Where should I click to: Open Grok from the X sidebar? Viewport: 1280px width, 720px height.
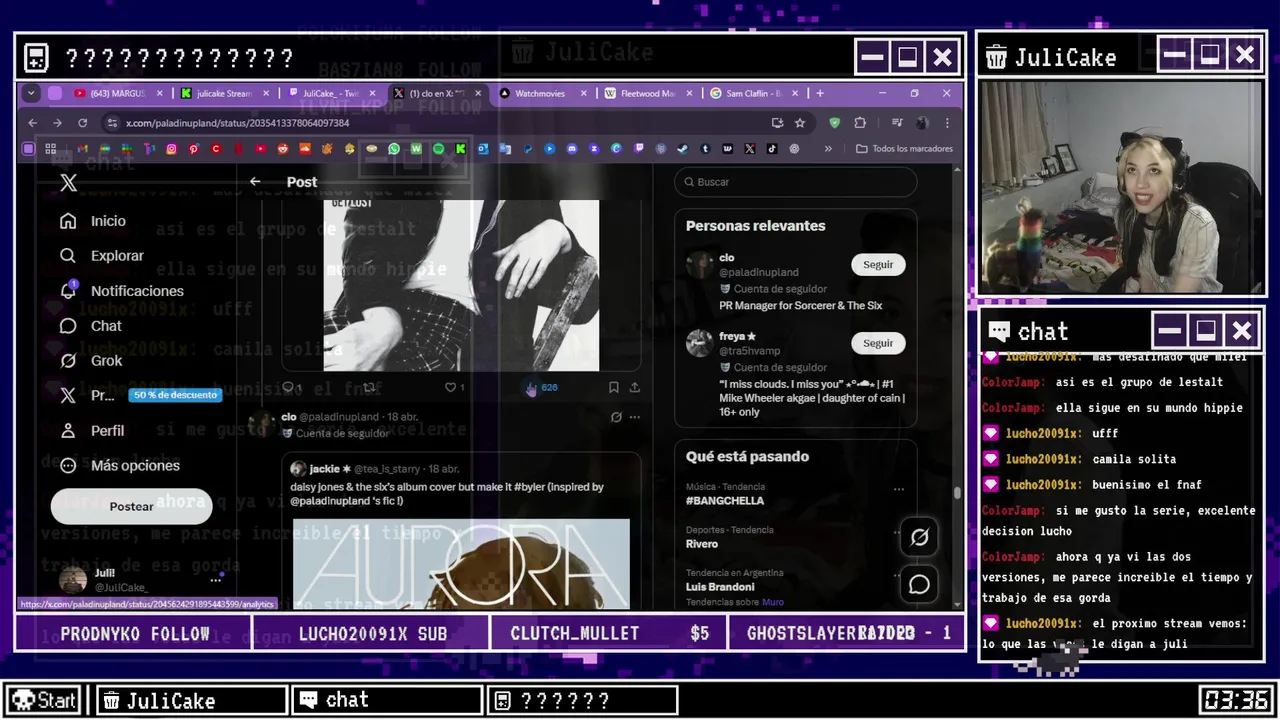tap(91, 360)
